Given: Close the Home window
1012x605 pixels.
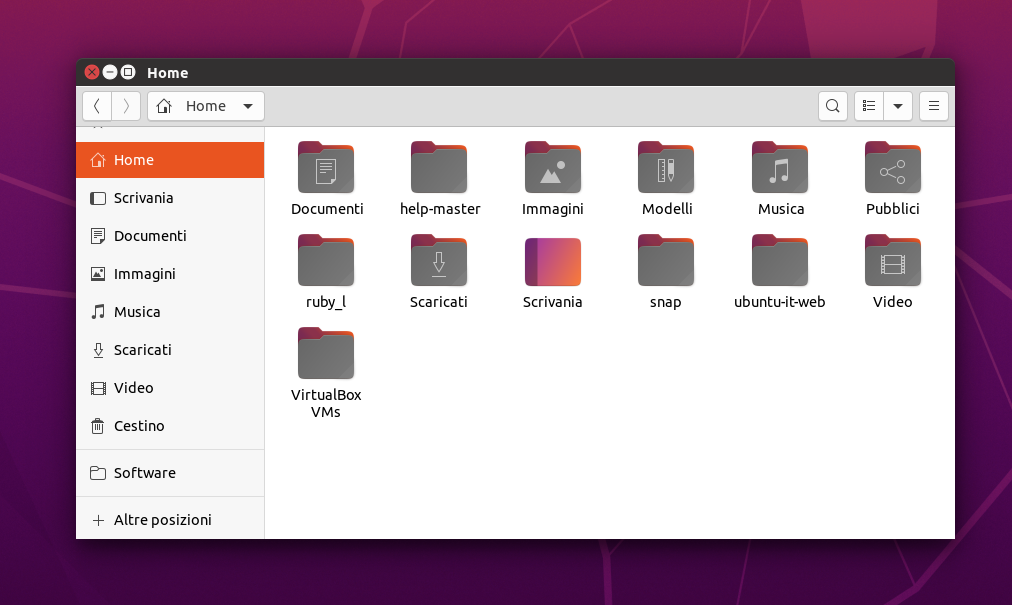Looking at the screenshot, I should pos(92,72).
